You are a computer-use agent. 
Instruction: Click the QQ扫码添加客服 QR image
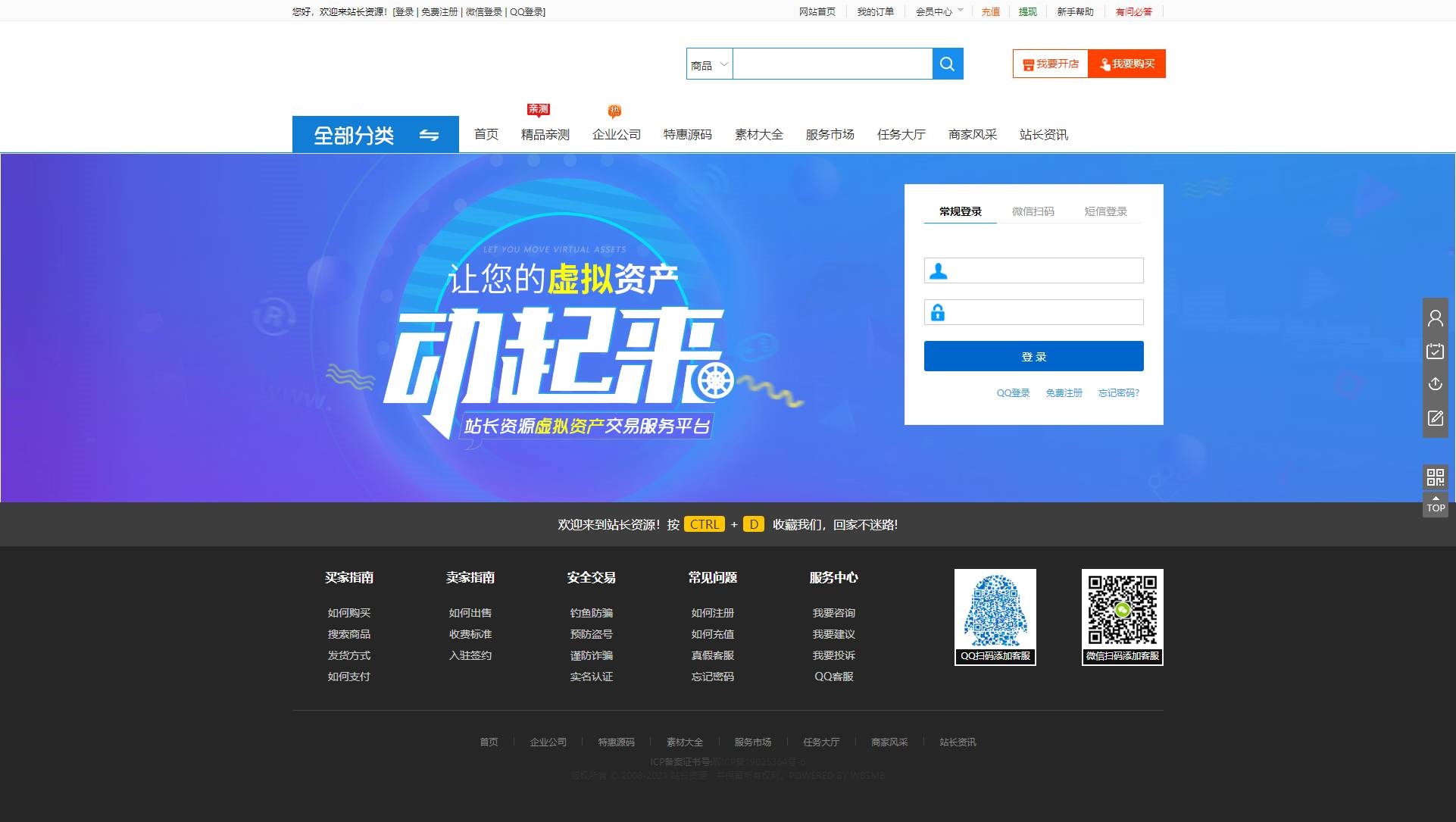(x=995, y=617)
